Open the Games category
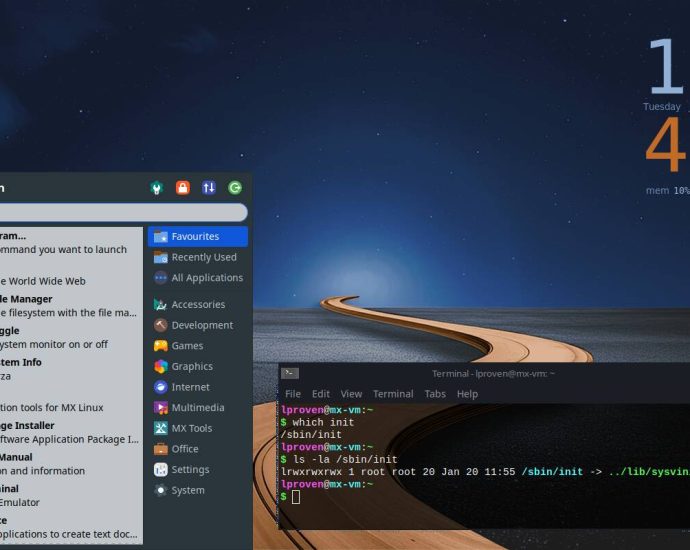The image size is (690, 550). pos(198,346)
